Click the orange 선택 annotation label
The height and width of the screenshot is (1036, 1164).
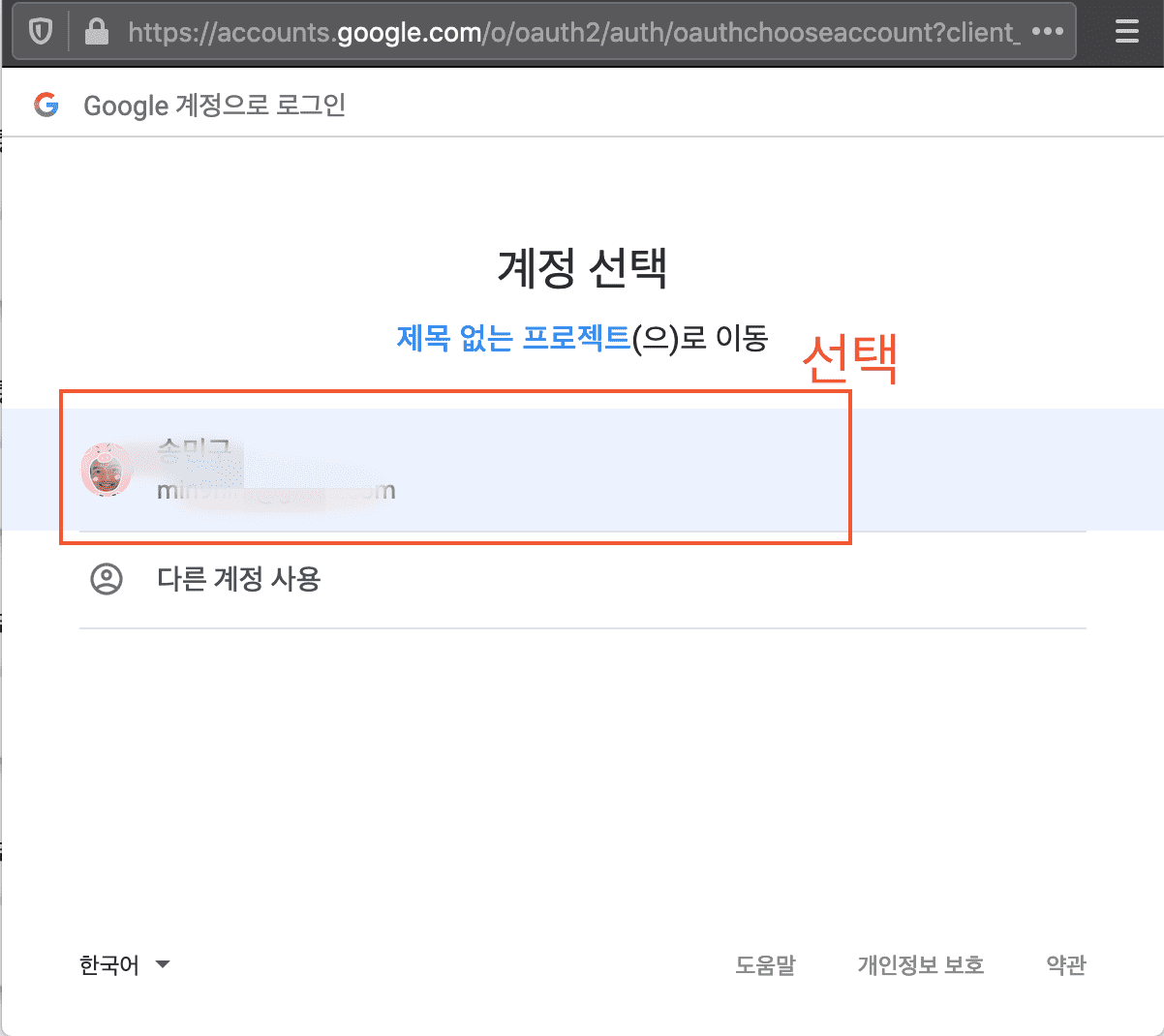[x=850, y=358]
